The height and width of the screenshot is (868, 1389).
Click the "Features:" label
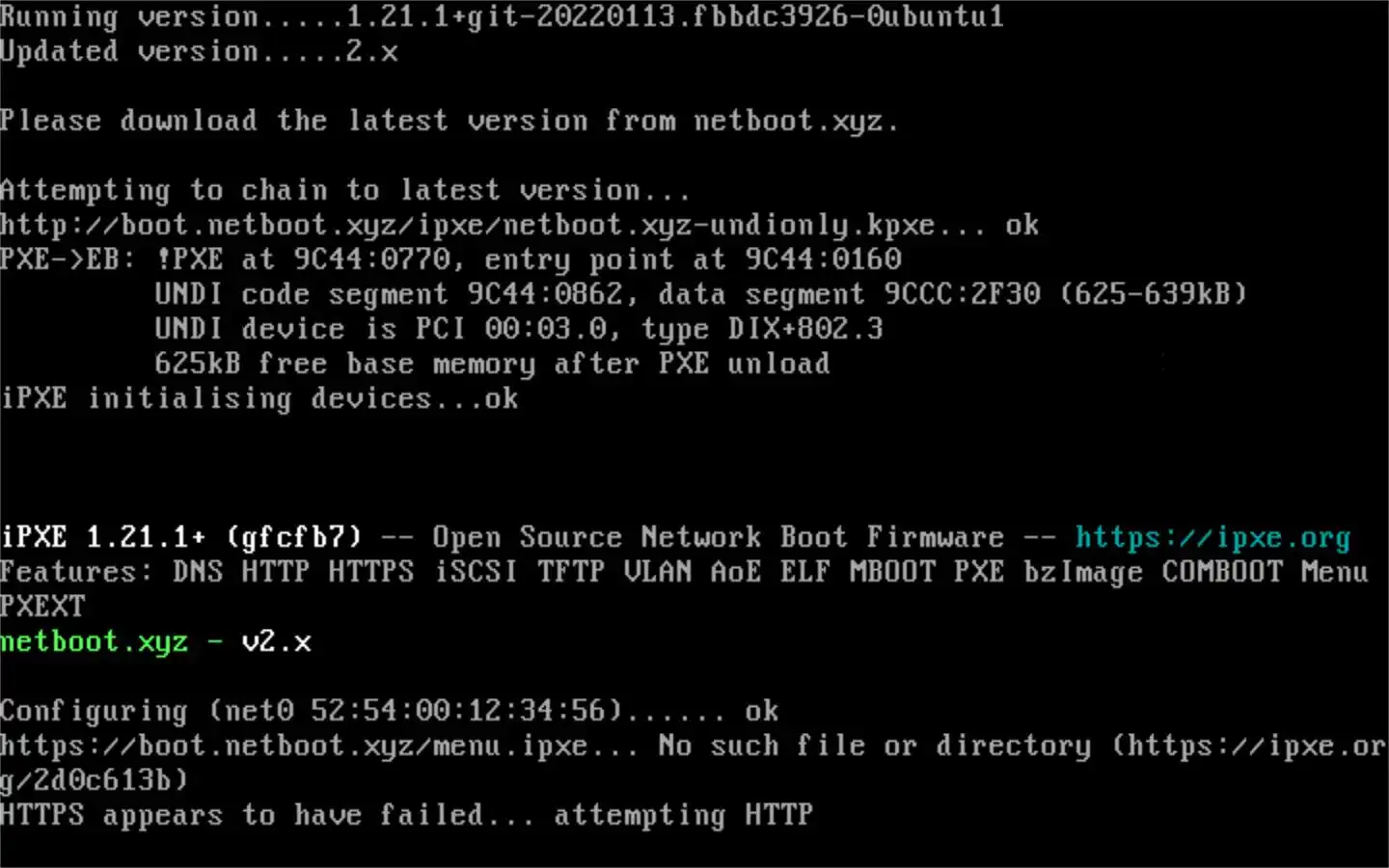pyautogui.click(x=75, y=572)
